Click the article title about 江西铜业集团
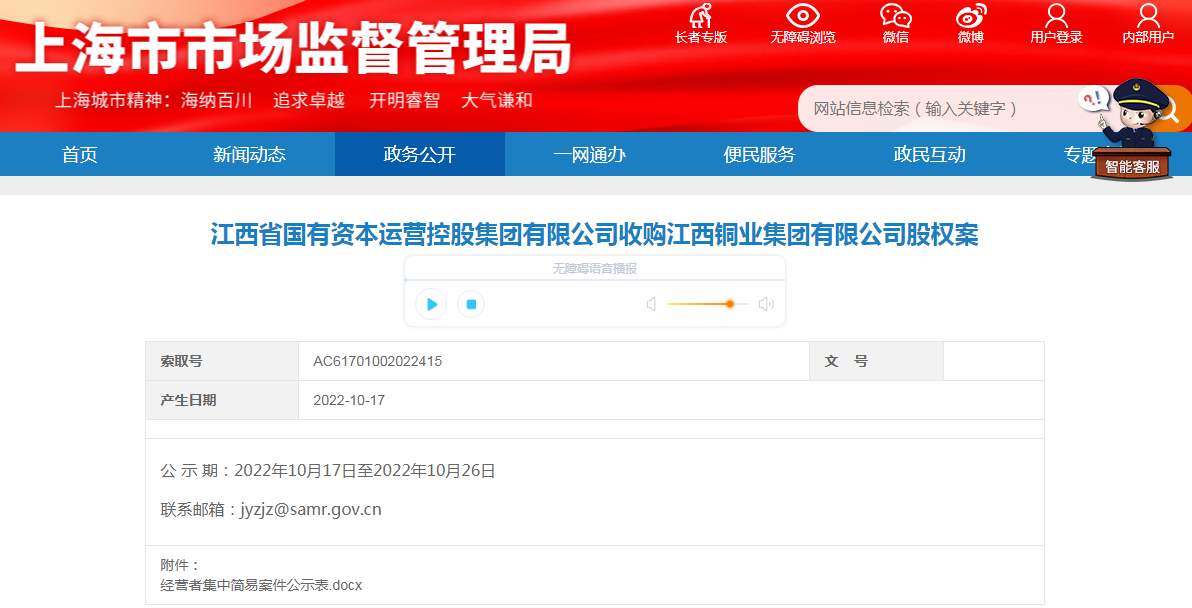 (594, 234)
